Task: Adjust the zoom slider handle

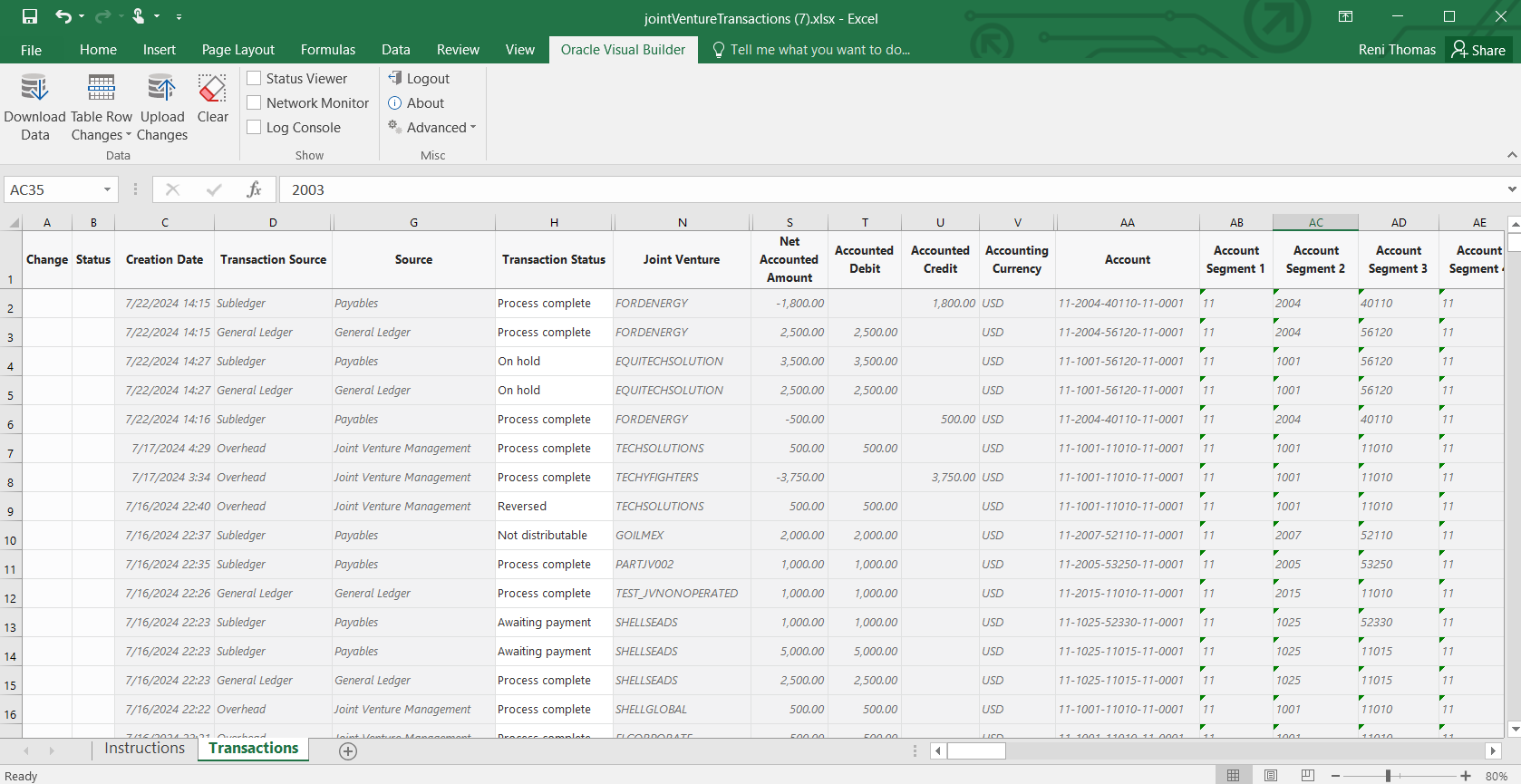Action: click(1388, 776)
